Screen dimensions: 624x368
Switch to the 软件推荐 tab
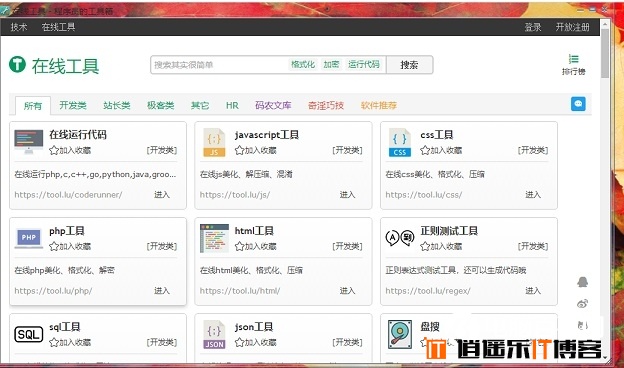point(379,105)
